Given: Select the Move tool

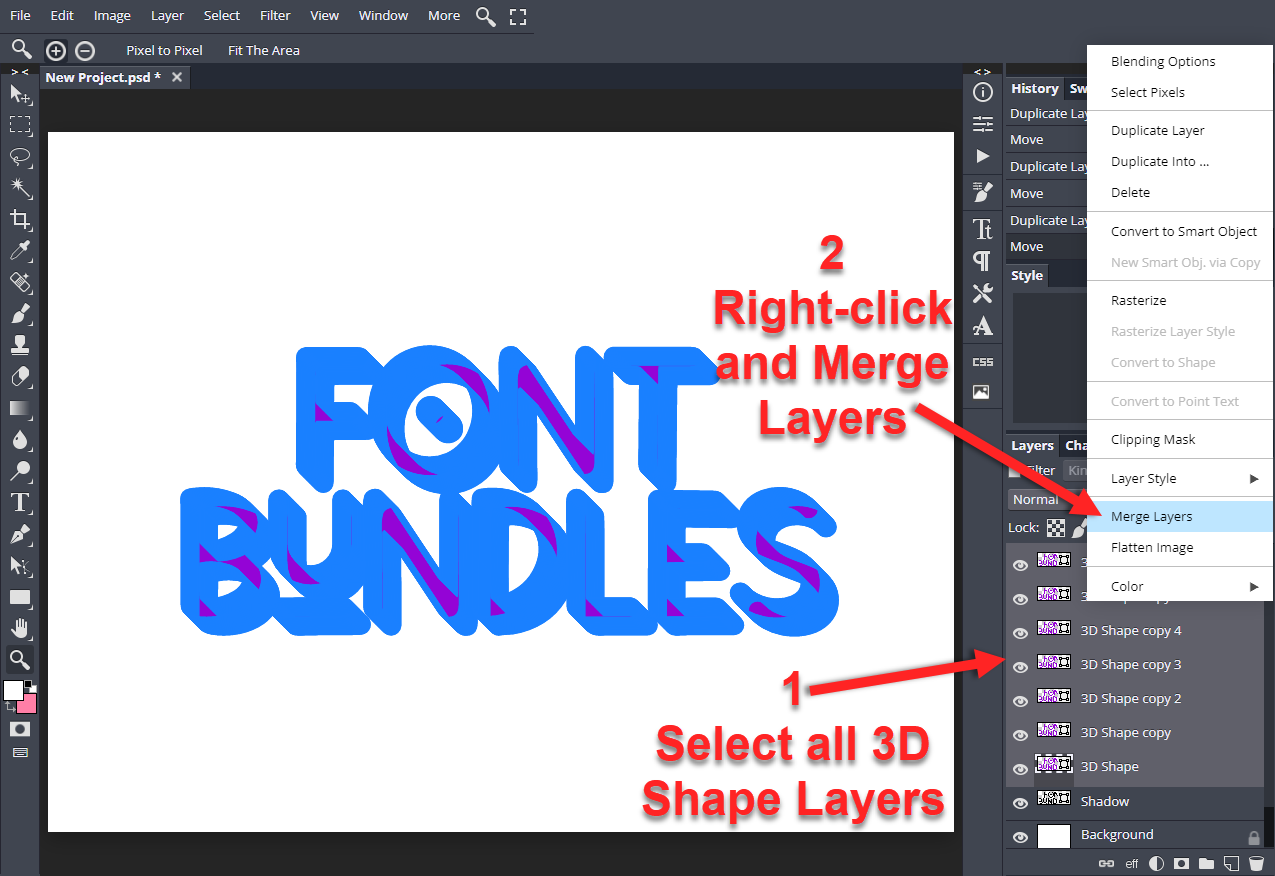Looking at the screenshot, I should tap(20, 94).
